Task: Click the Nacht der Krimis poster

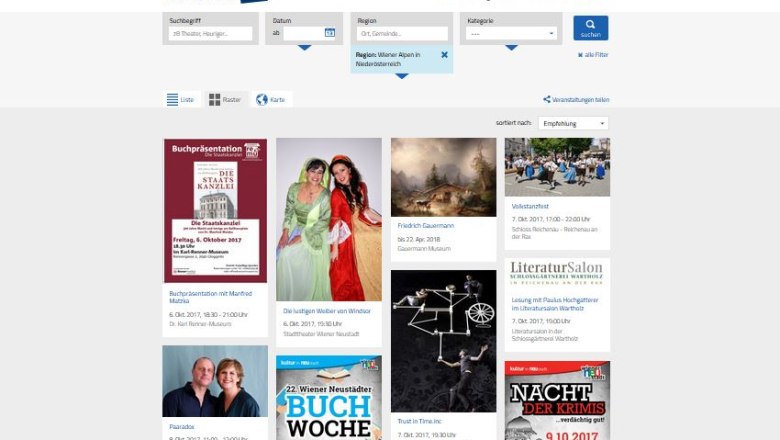Action: coord(557,401)
